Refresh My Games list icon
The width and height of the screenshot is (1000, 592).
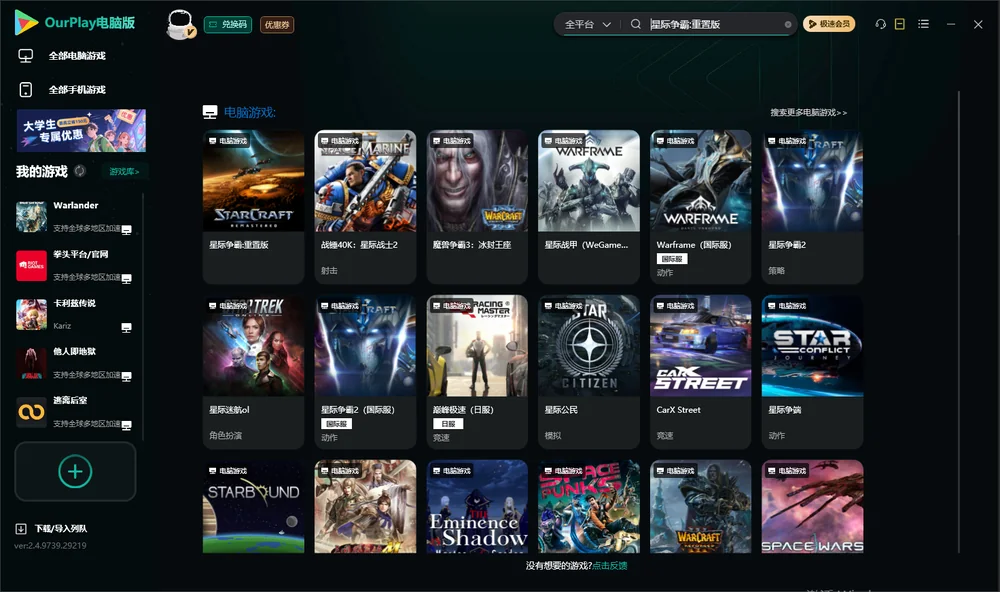click(80, 171)
